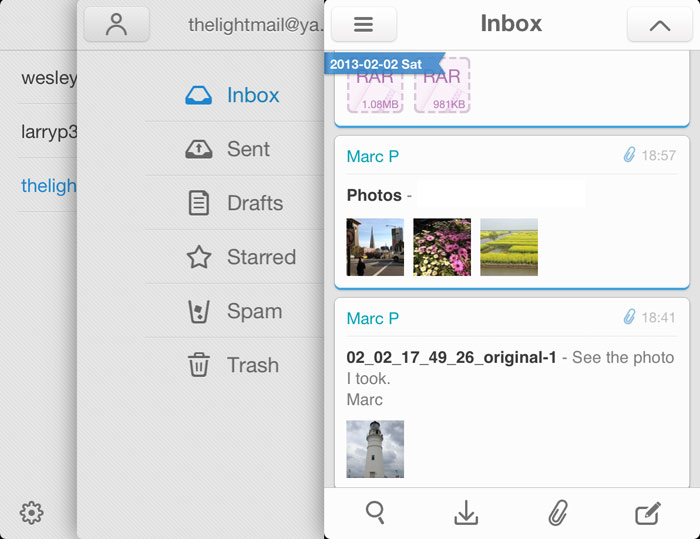The height and width of the screenshot is (539, 700).
Task: Open the Sent folder
Action: [x=234, y=149]
